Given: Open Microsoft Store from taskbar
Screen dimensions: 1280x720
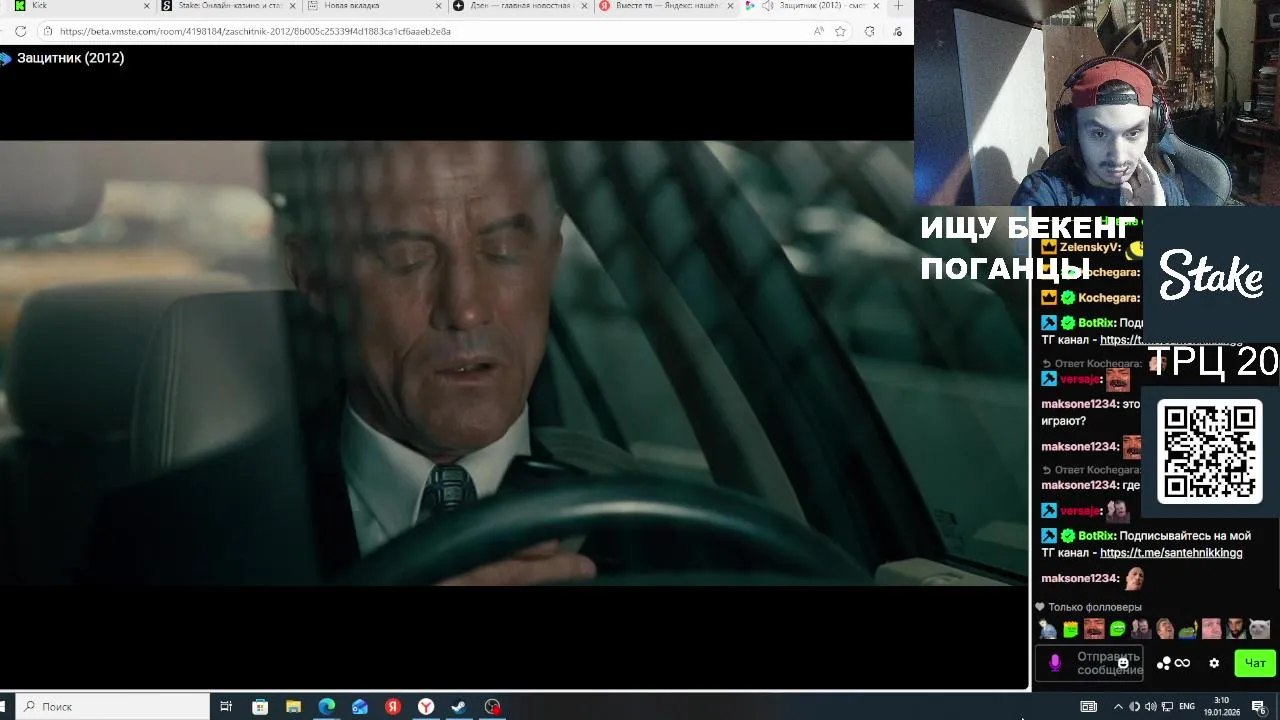Looking at the screenshot, I should (260, 707).
